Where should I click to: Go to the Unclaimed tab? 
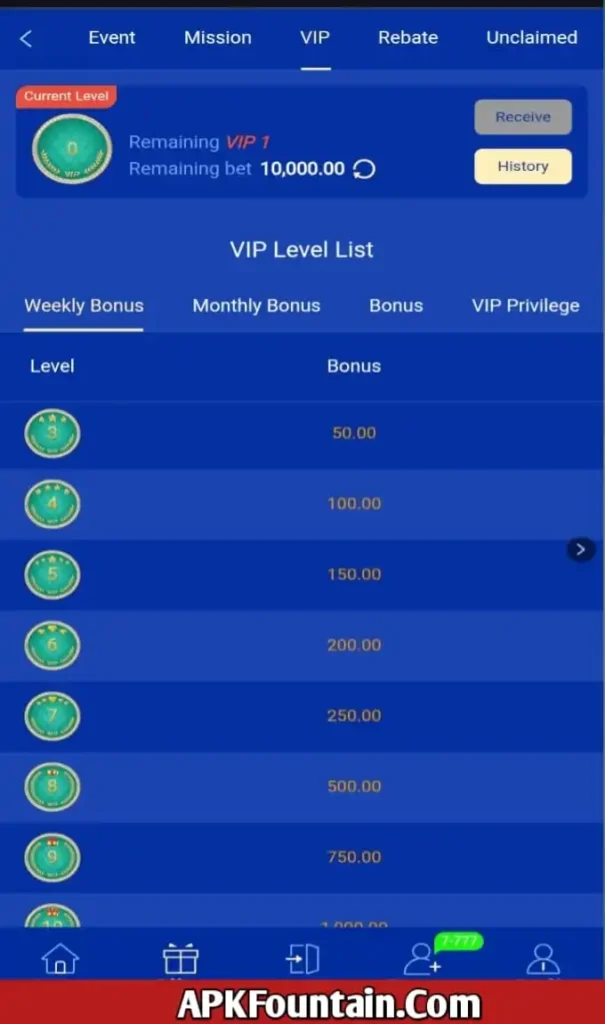[531, 38]
